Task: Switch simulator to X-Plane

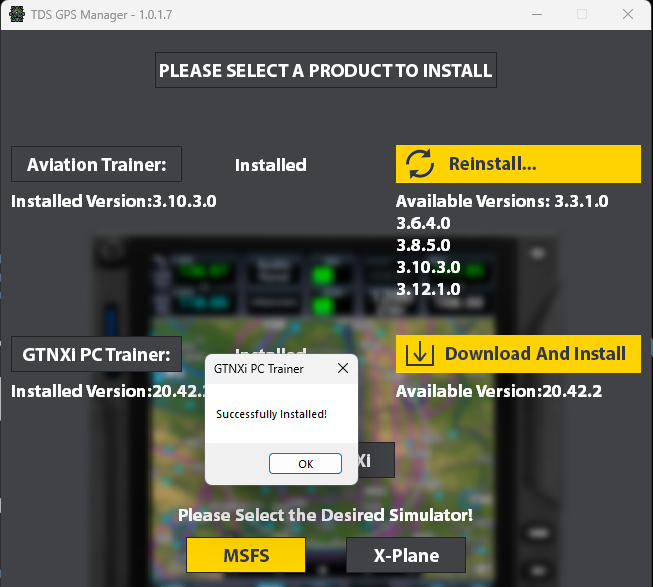Action: [406, 555]
